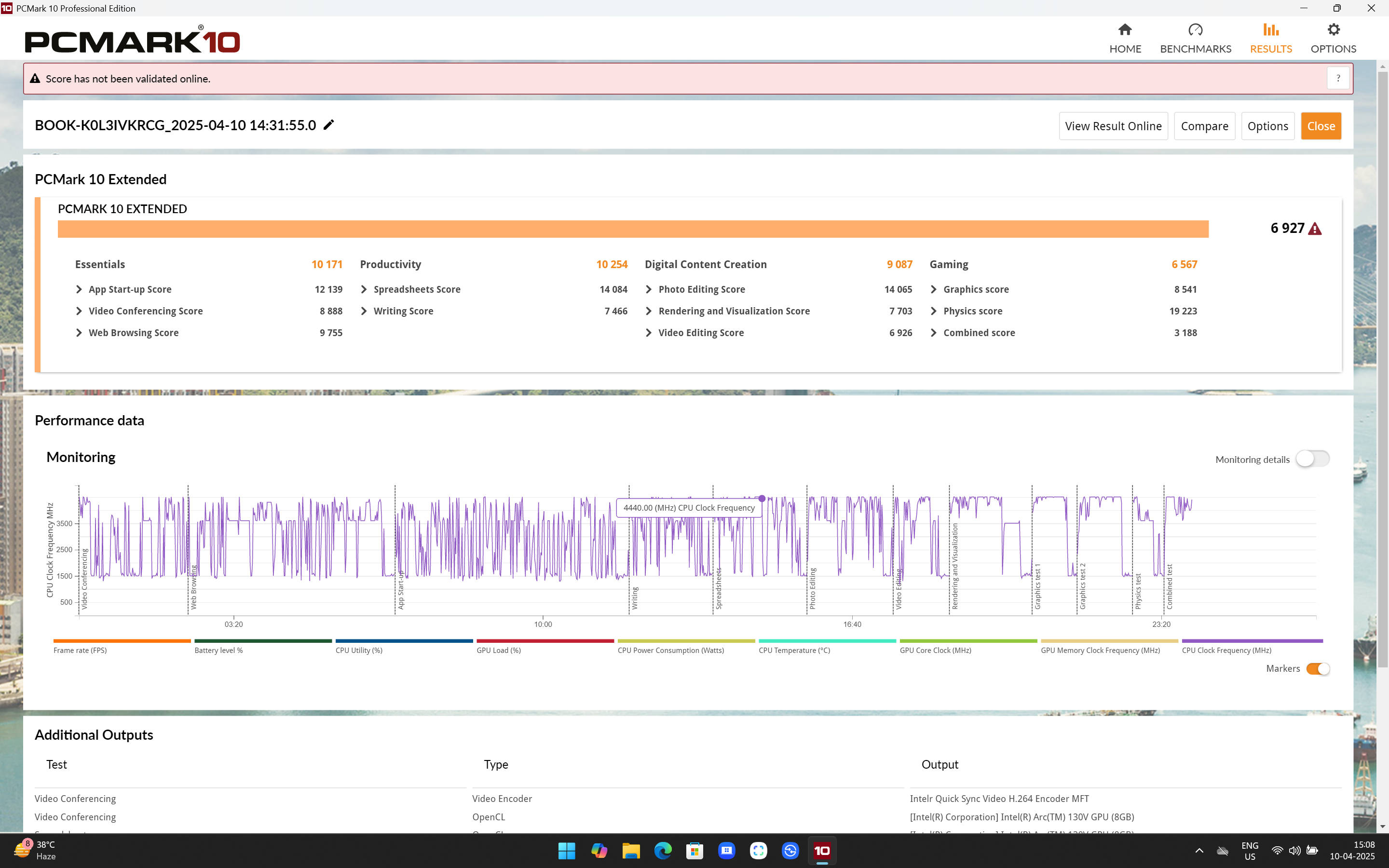The height and width of the screenshot is (868, 1389).
Task: Open File Explorer from the taskbar
Action: tap(631, 851)
